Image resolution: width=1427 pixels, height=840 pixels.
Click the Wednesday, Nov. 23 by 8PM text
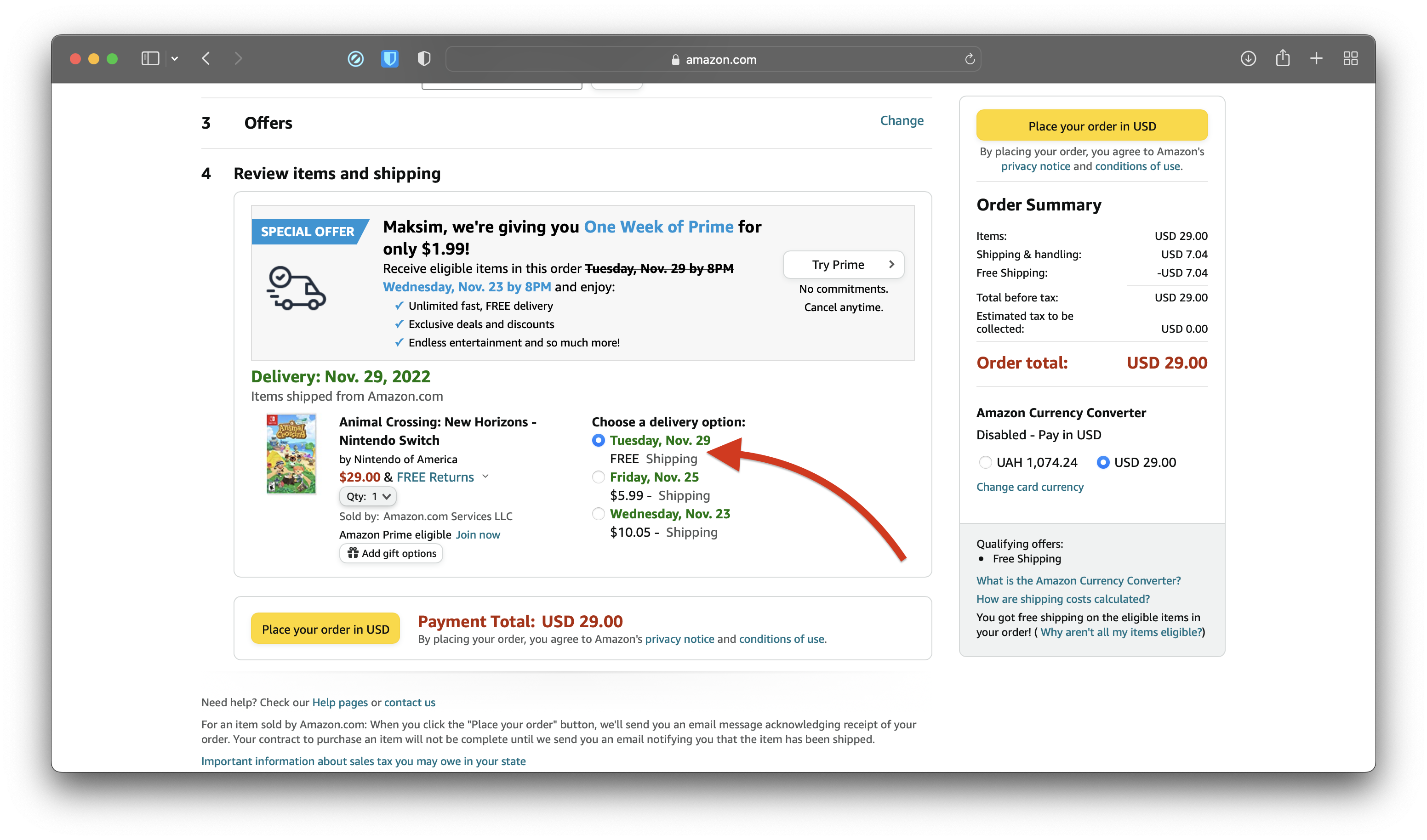[x=467, y=288]
